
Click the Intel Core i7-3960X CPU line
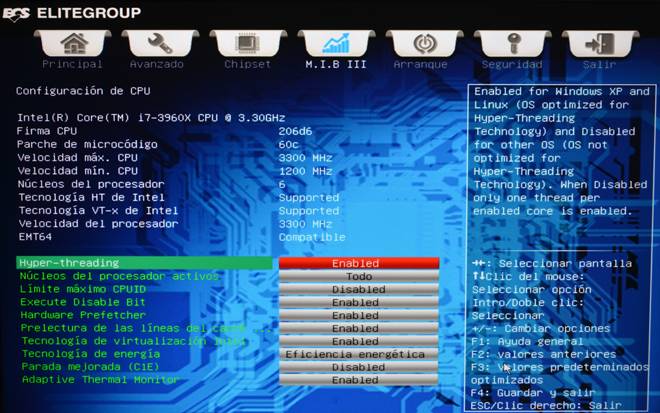[x=151, y=118]
